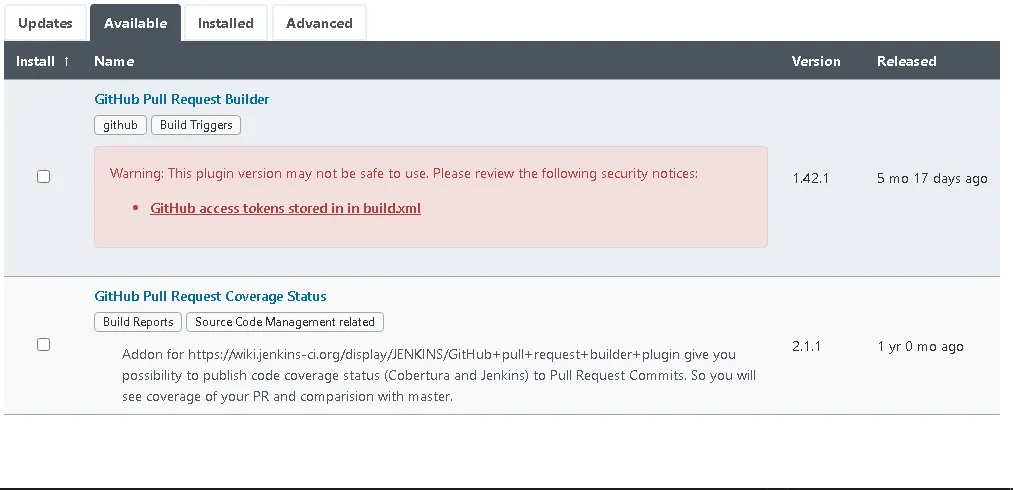Open the GitHub access tokens security notice

point(285,208)
